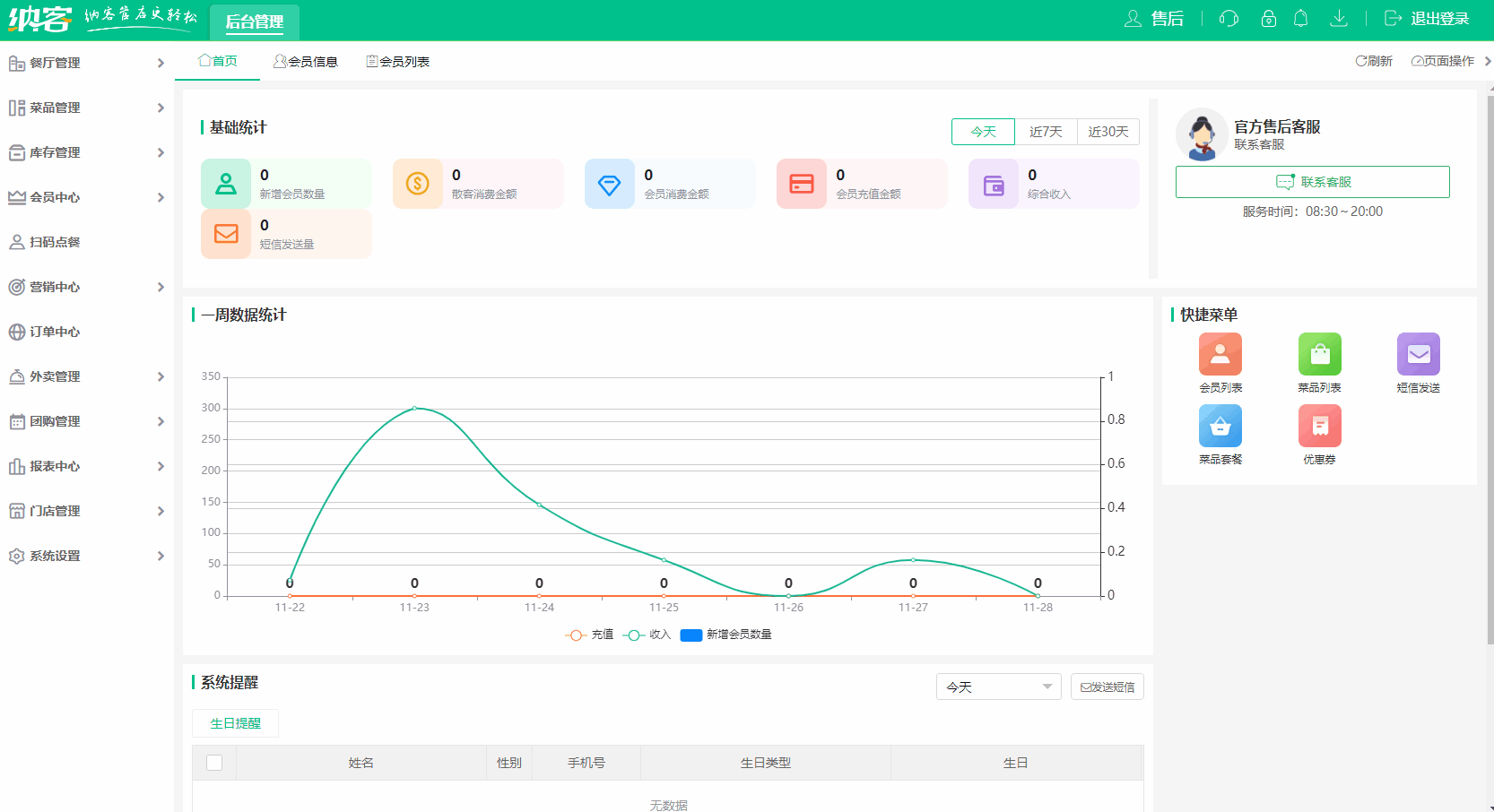Image resolution: width=1494 pixels, height=812 pixels.
Task: Open the 短信发送 envelope icon
Action: [x=1418, y=353]
